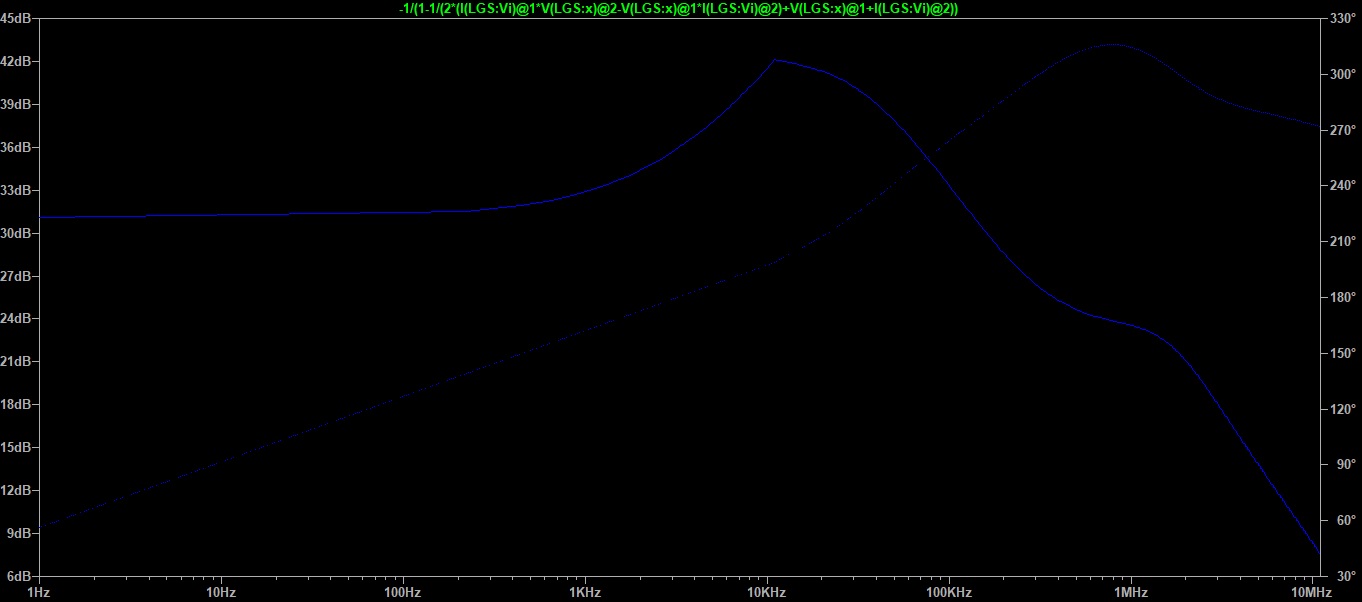Click the magnitude curve's sharp peak near 10KHz
1362x602 pixels.
pos(774,60)
